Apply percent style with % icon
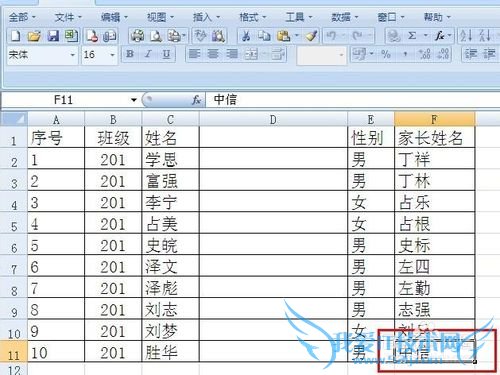500x375 pixels. pyautogui.click(x=386, y=54)
